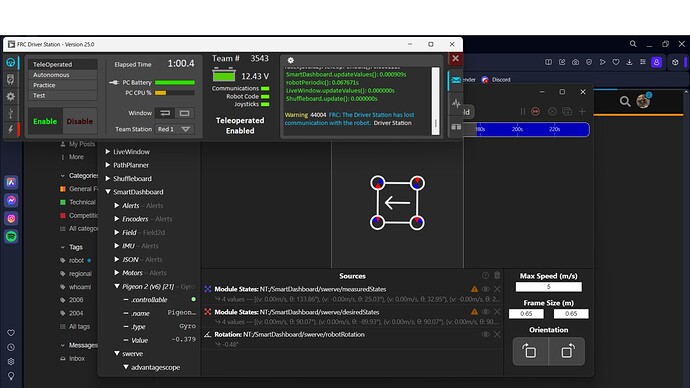Collapse the SmartDashboard tree node

[108, 192]
